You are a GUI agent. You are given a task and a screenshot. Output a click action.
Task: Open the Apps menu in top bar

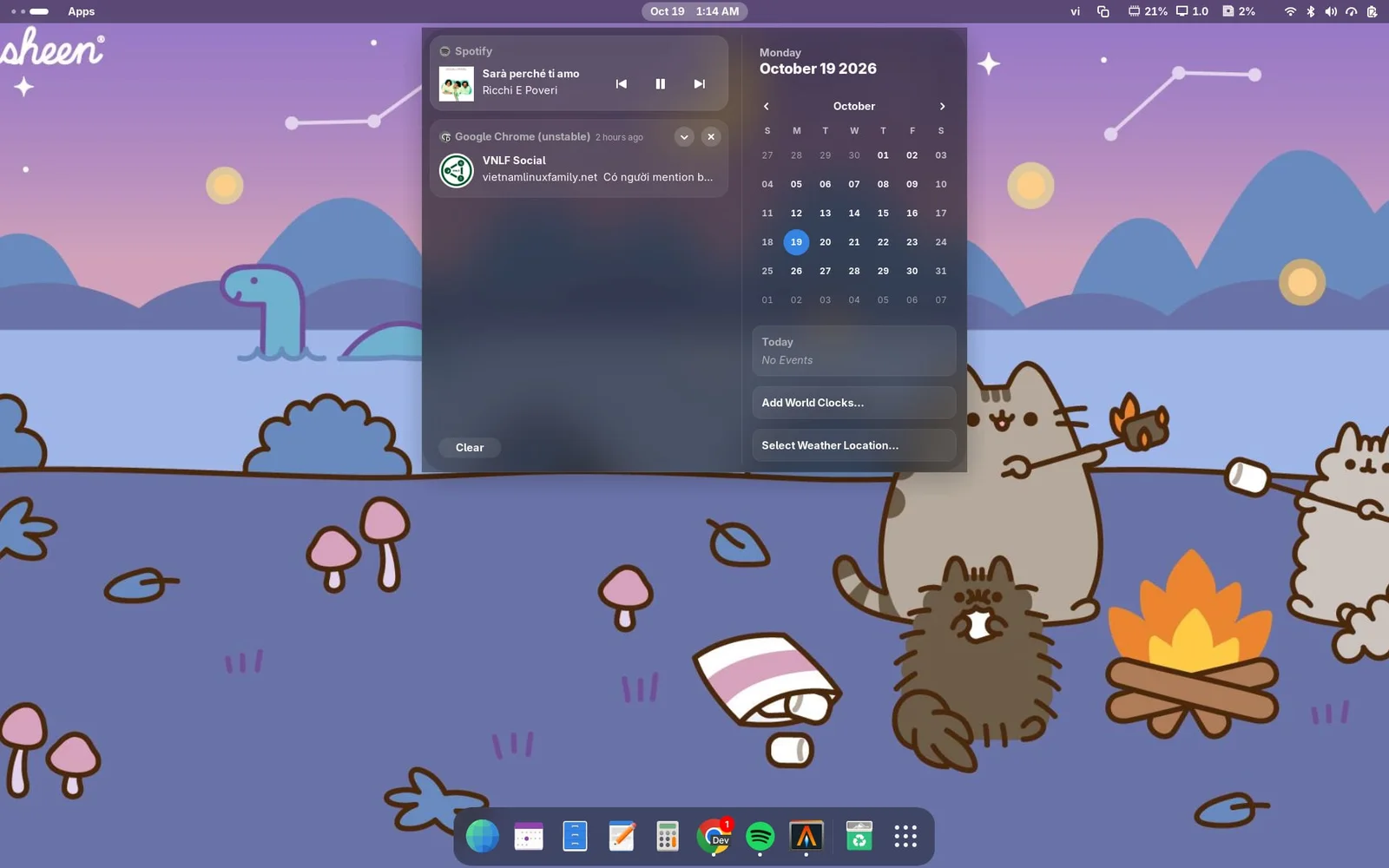click(82, 11)
